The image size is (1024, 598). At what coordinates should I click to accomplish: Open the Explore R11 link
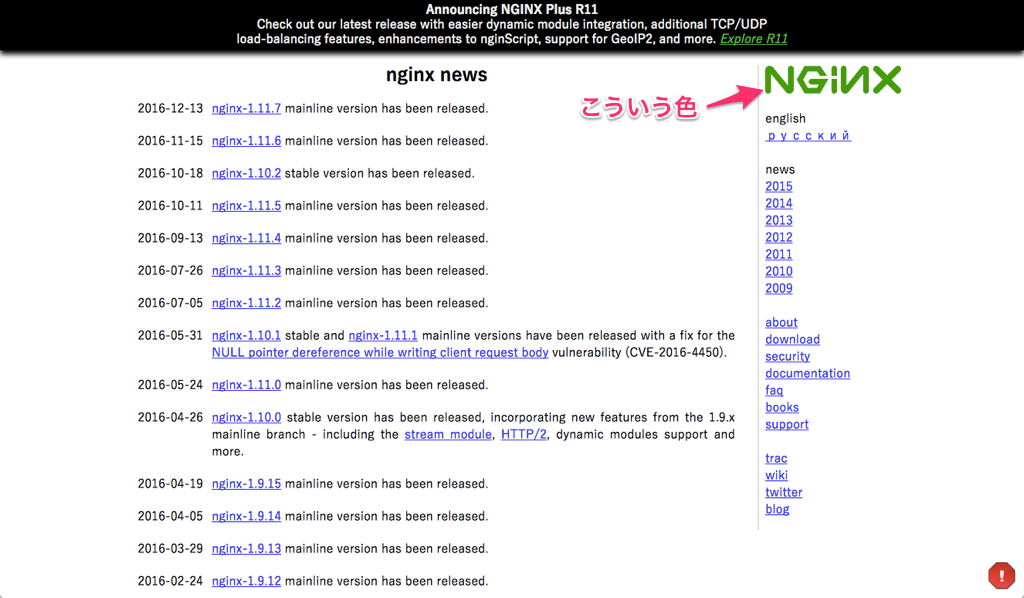754,39
